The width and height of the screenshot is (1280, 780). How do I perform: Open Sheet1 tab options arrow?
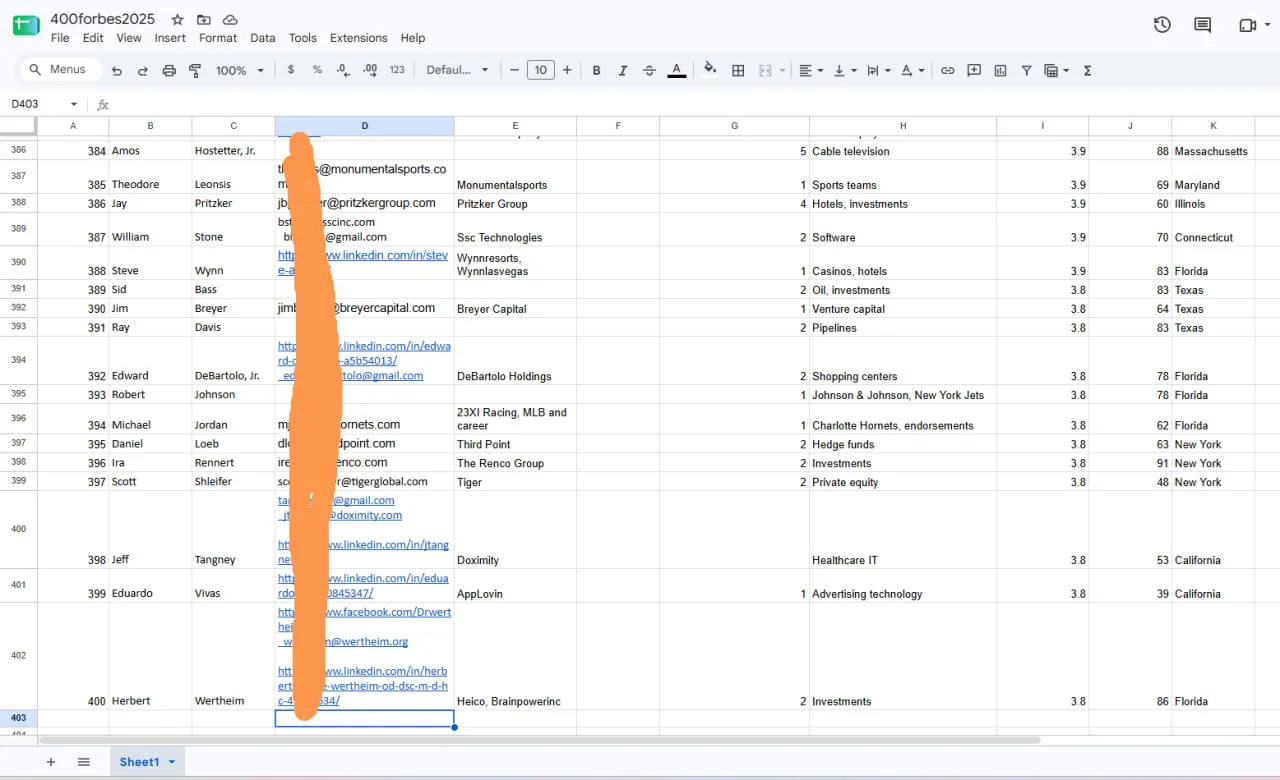[x=172, y=762]
